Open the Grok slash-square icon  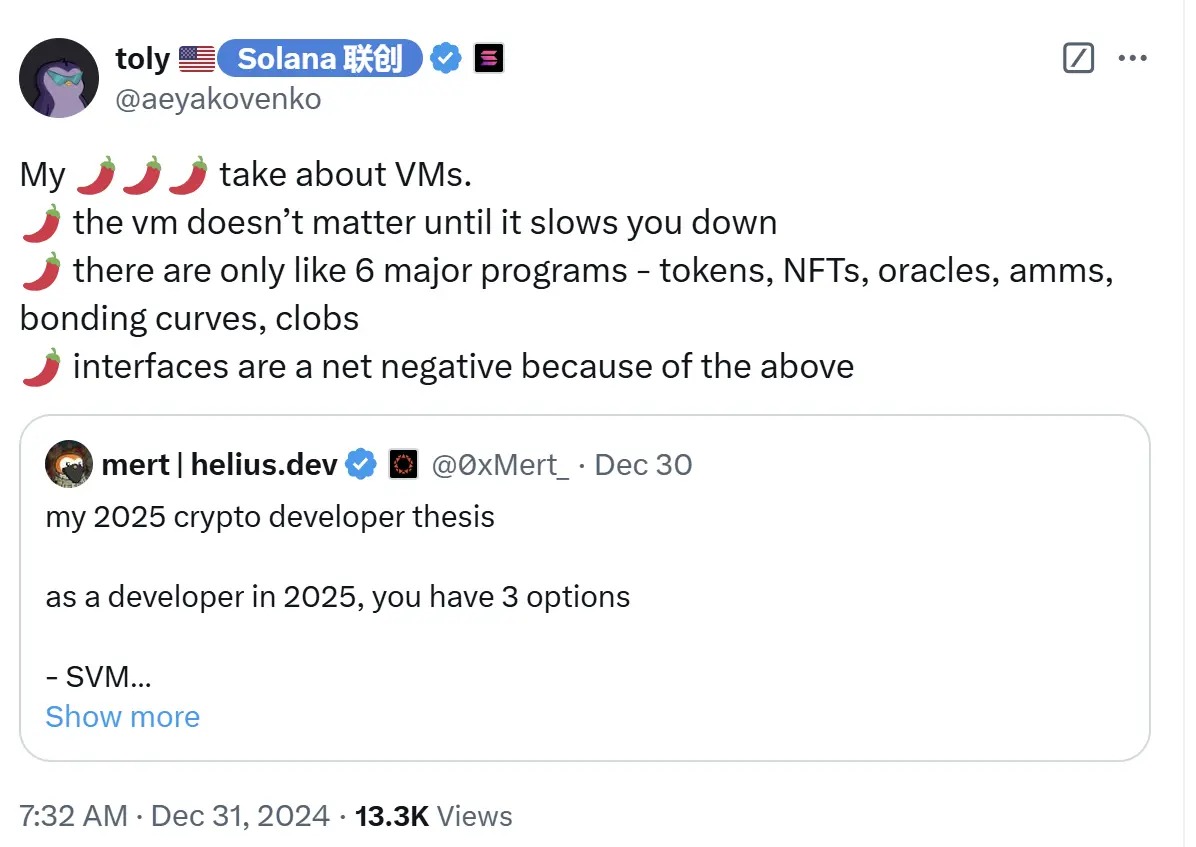(x=1078, y=58)
